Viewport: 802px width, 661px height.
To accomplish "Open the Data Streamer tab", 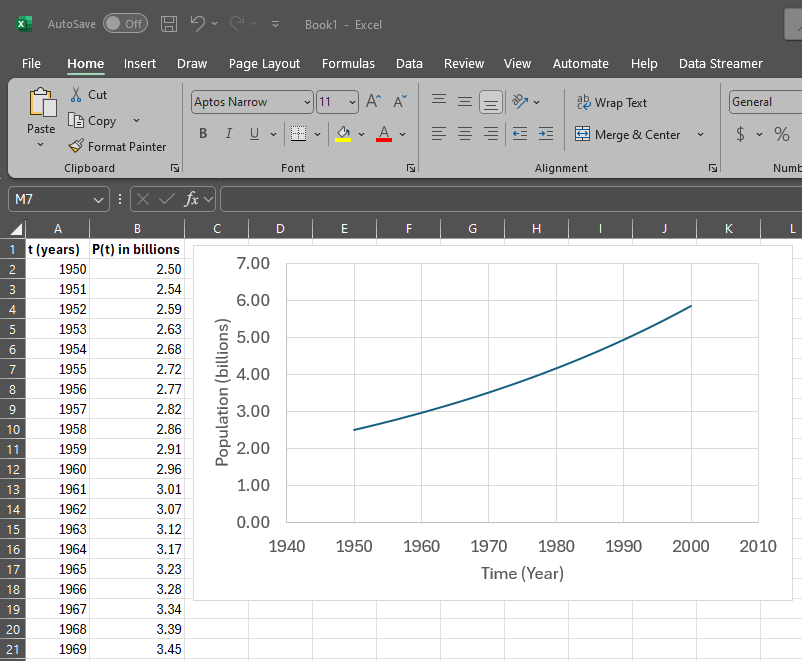I will click(x=721, y=63).
